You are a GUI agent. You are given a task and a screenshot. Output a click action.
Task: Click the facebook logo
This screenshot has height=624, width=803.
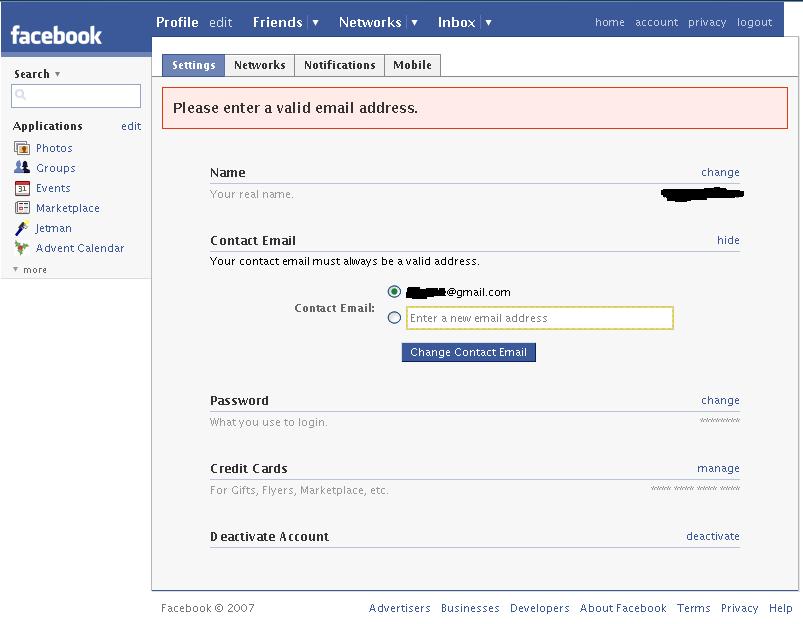pos(56,35)
